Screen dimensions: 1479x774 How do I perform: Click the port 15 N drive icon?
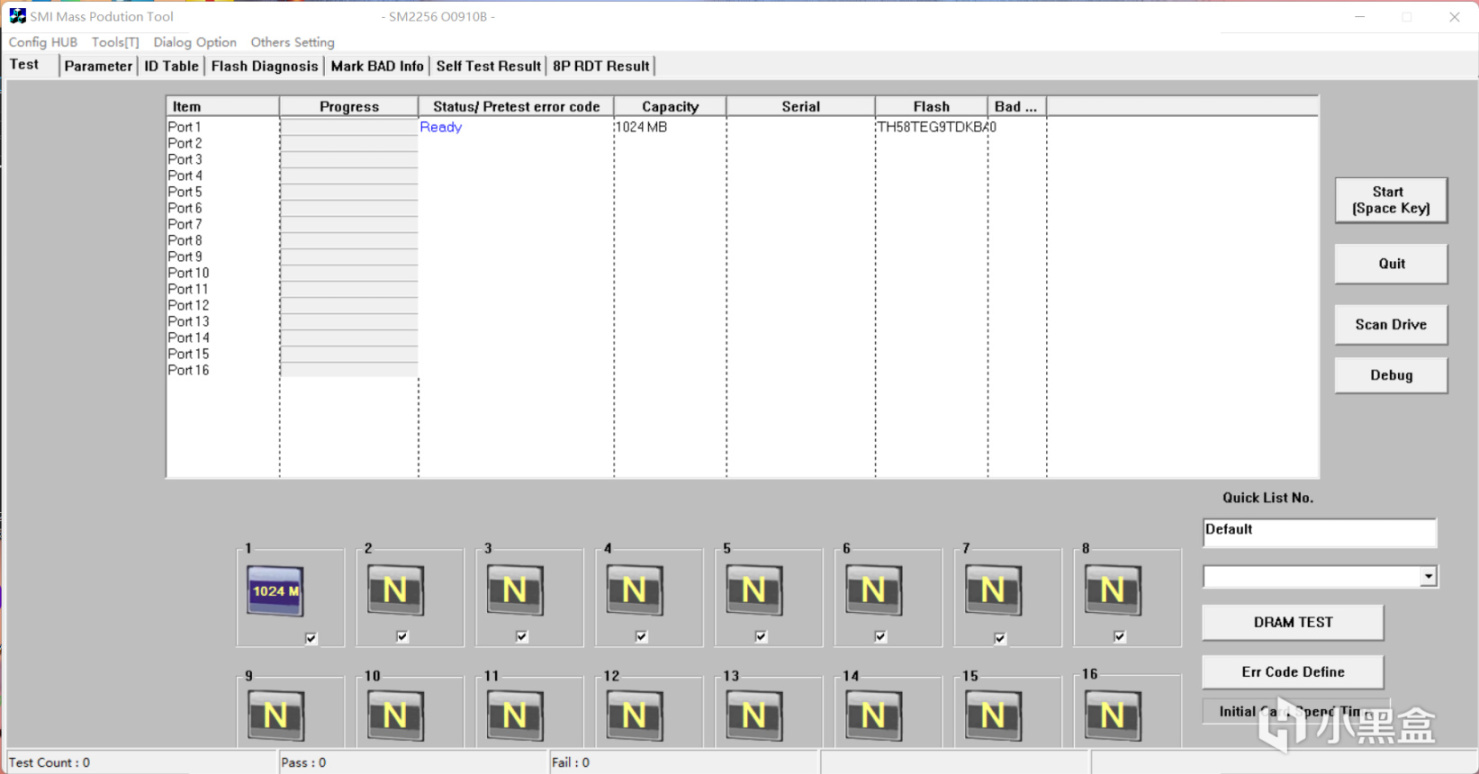point(993,717)
